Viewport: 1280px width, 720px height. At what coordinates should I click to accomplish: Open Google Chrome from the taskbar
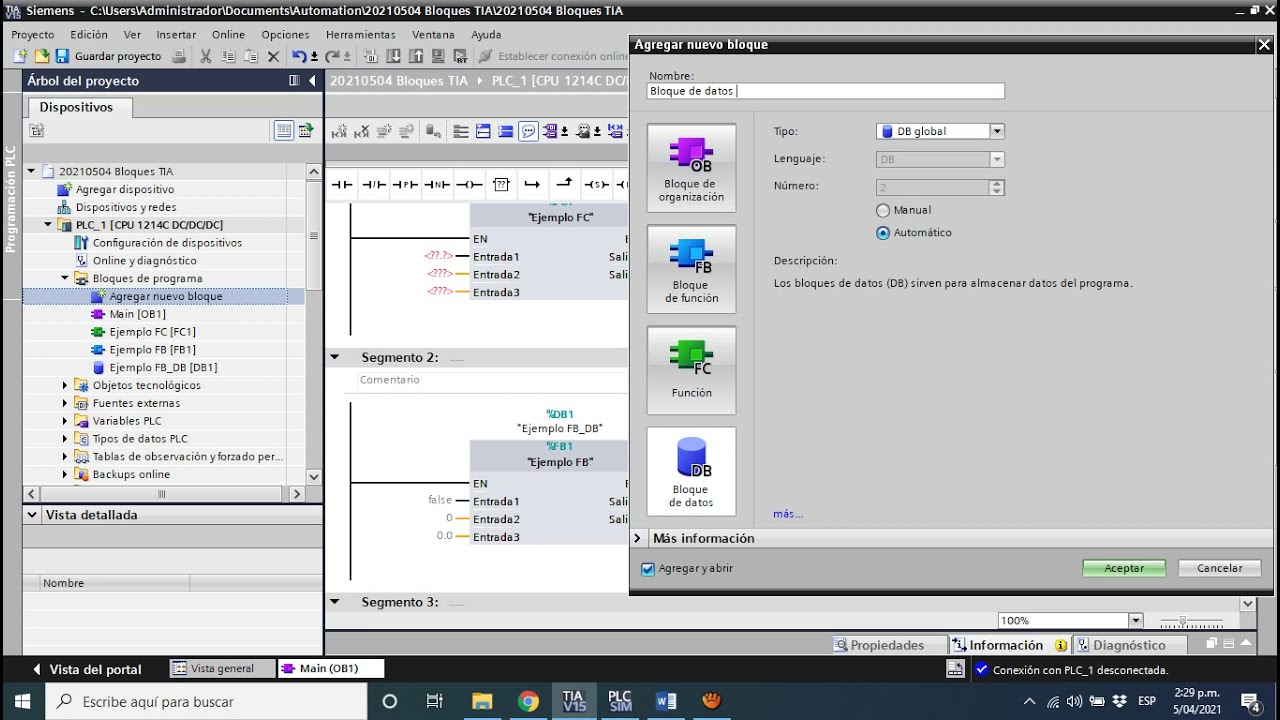pos(528,701)
